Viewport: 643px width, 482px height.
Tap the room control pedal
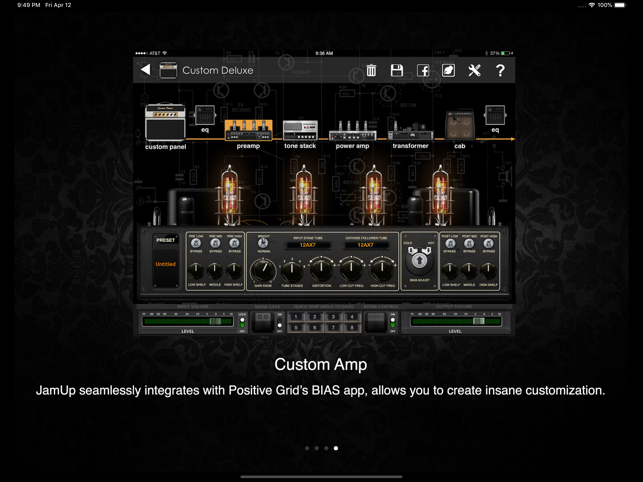pyautogui.click(x=376, y=322)
